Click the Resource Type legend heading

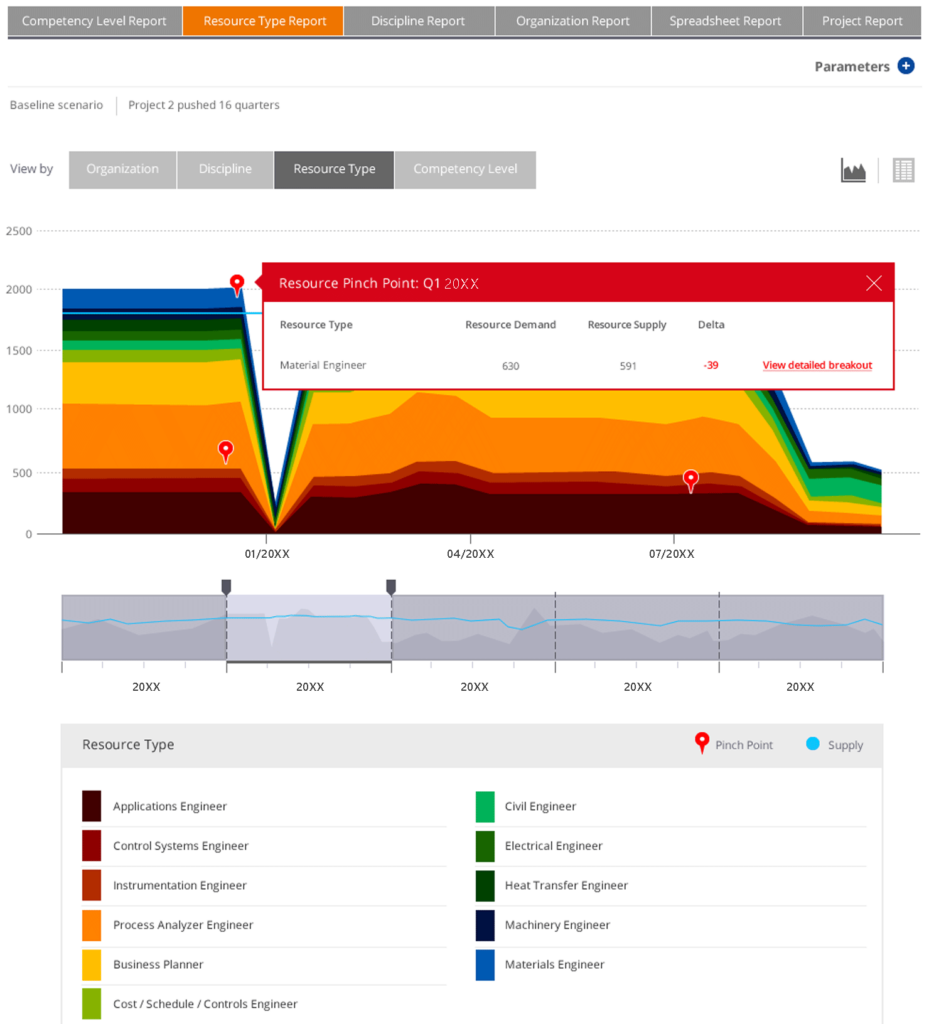128,744
